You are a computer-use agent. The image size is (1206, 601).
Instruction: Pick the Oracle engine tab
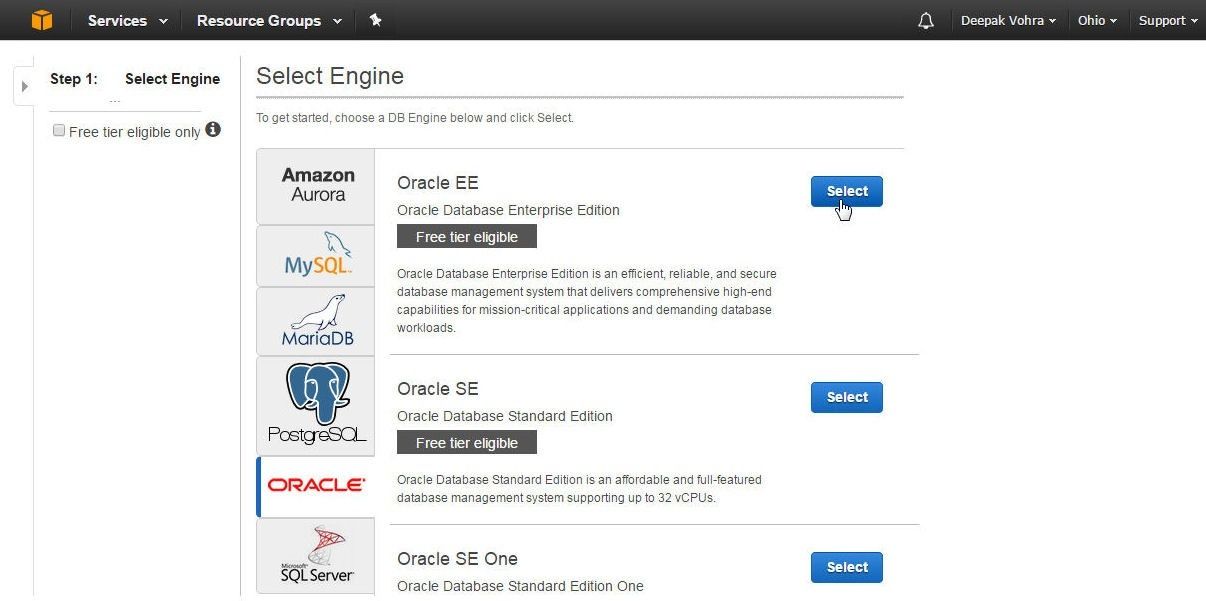click(x=316, y=487)
